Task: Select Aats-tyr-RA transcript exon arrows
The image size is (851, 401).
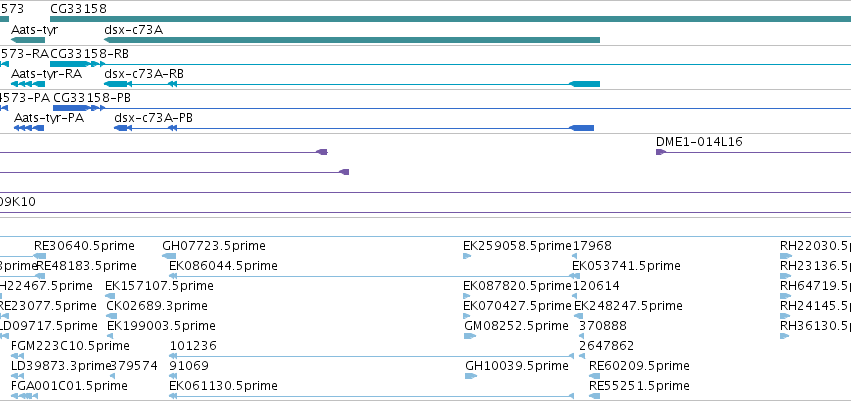Action: pyautogui.click(x=28, y=84)
